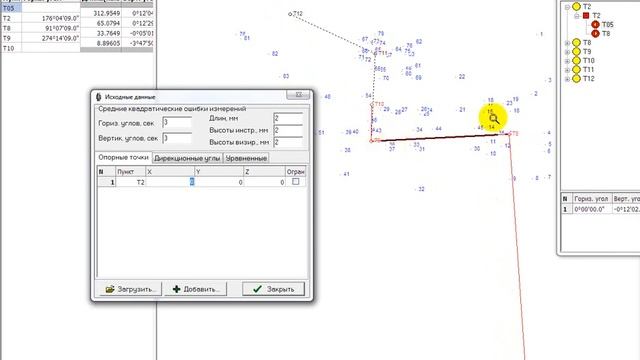Click the Гориз. углов, сек input field

point(177,122)
